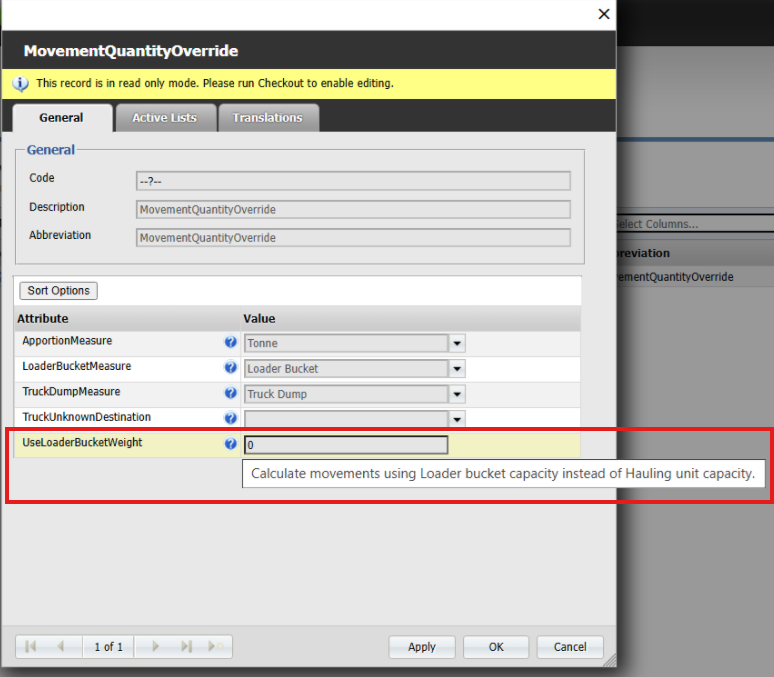Expand the TruckUnknownDestination dropdown
Viewport: 774px width, 677px height.
[457, 420]
